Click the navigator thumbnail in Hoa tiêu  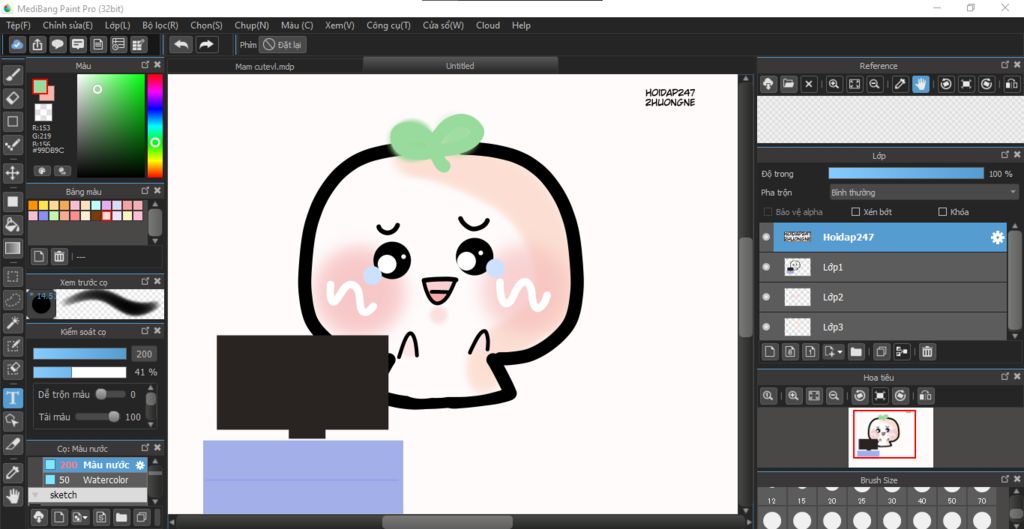coord(891,438)
